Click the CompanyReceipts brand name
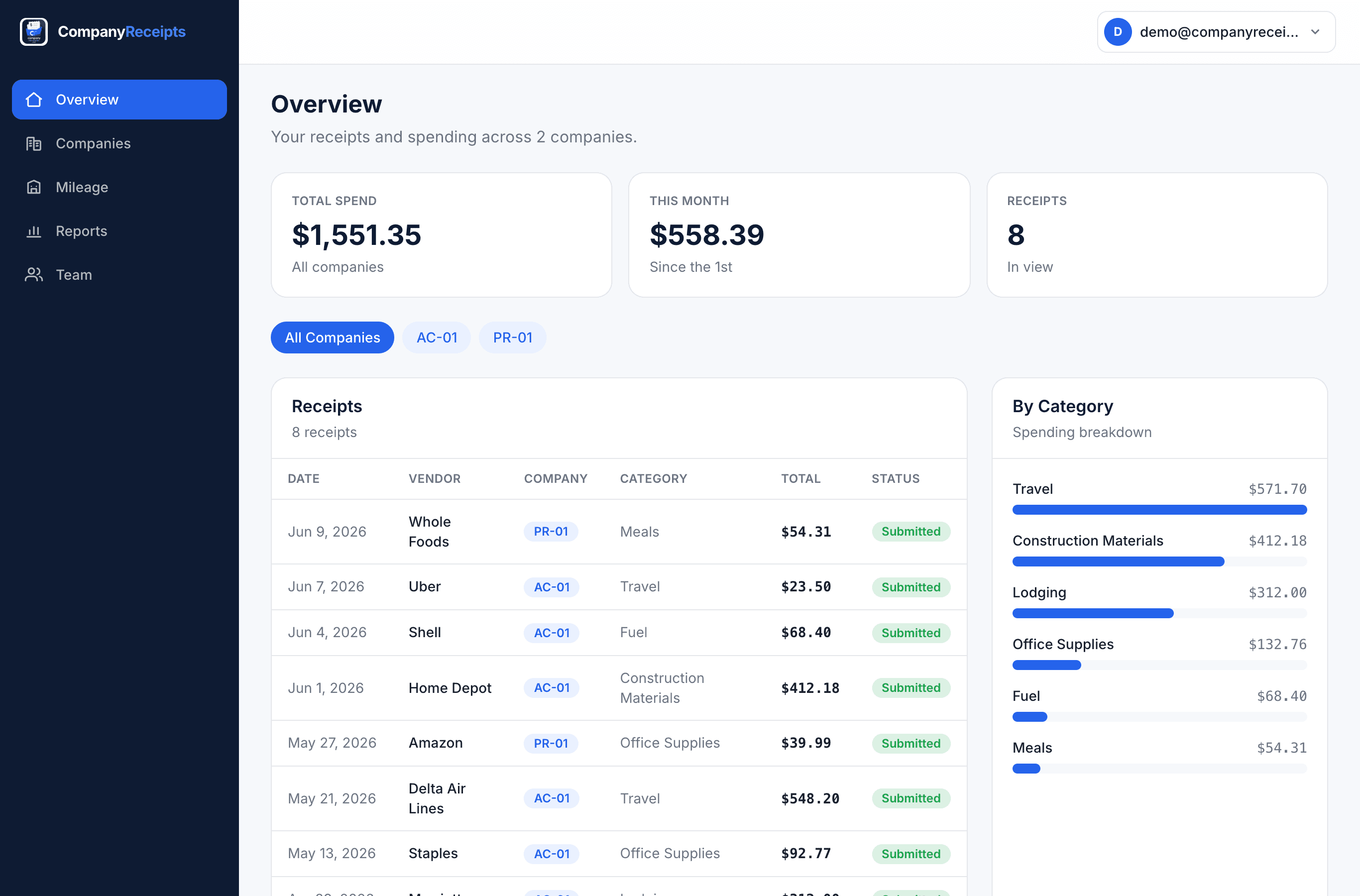1360x896 pixels. coord(122,31)
